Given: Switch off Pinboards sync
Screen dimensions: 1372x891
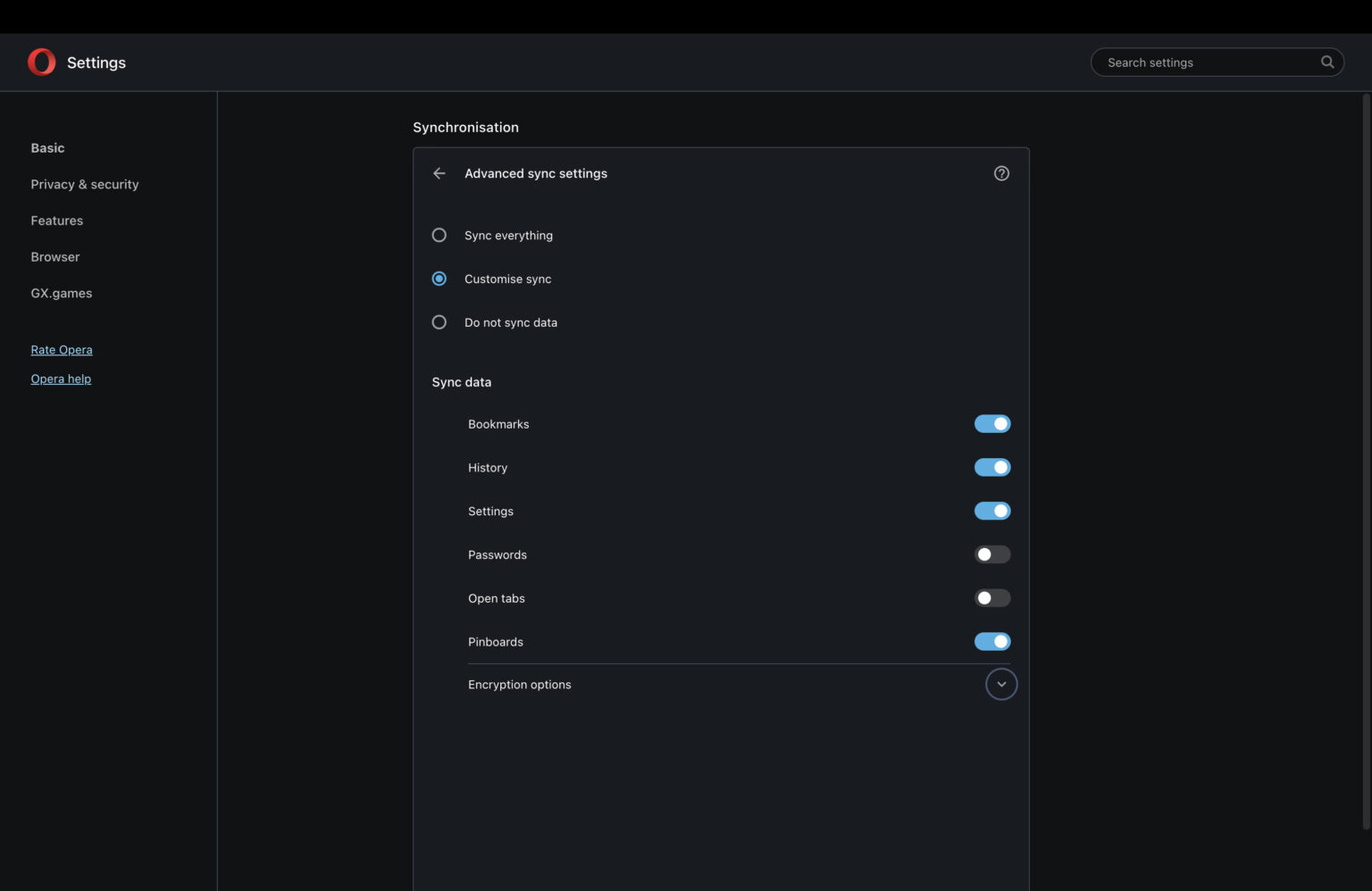Looking at the screenshot, I should tap(991, 641).
